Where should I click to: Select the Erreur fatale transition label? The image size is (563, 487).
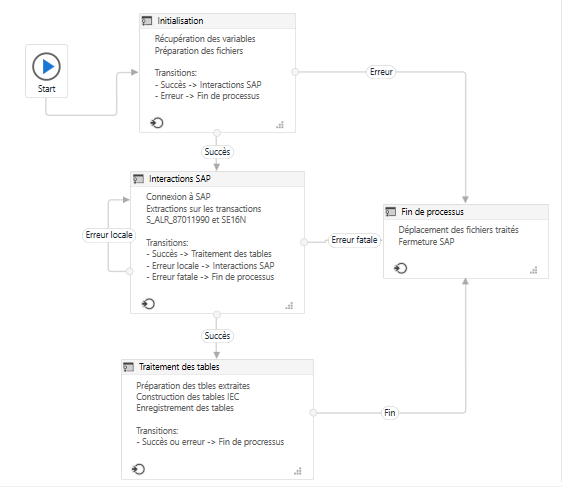[x=354, y=240]
